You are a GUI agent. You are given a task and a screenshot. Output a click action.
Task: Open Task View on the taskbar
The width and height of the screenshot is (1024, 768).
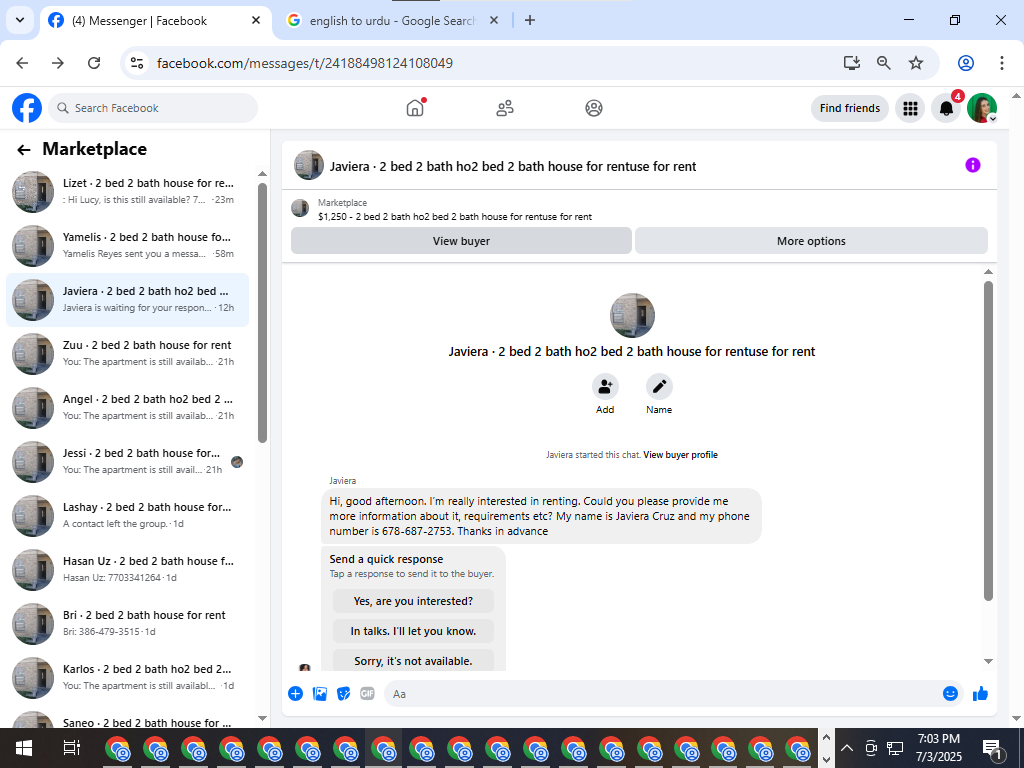coord(71,748)
